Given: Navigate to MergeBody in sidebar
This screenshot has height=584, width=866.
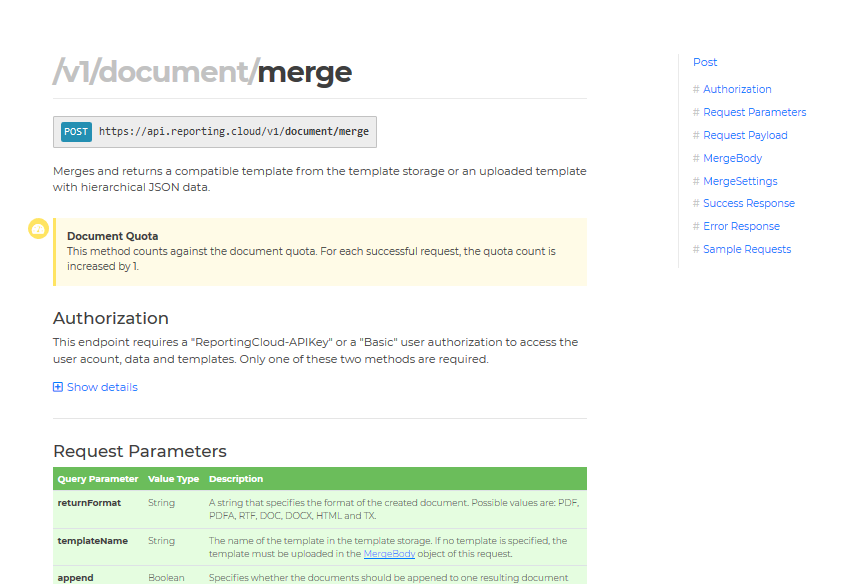Looking at the screenshot, I should [732, 159].
